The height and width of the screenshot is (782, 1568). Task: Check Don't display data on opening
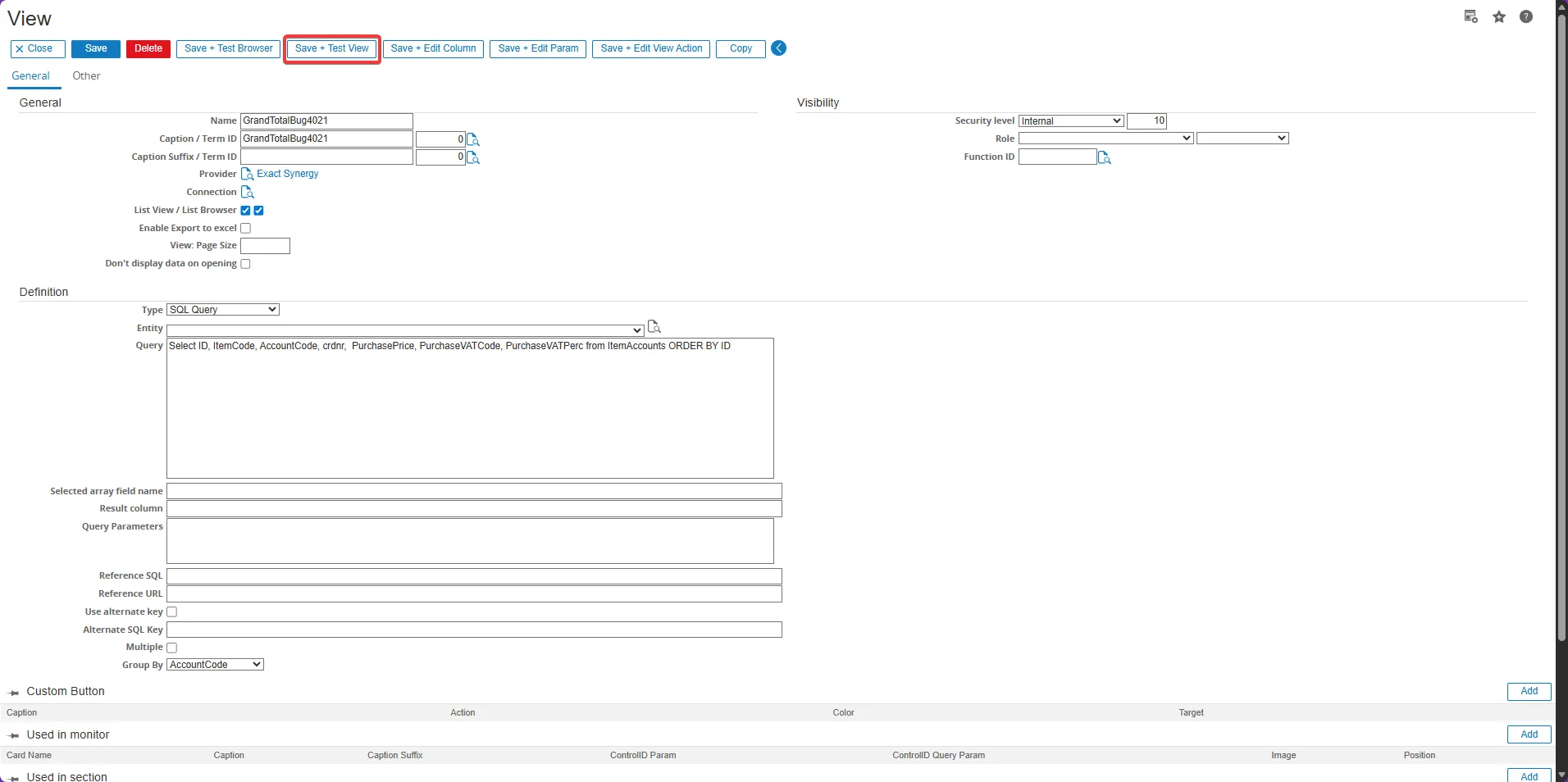(x=245, y=264)
